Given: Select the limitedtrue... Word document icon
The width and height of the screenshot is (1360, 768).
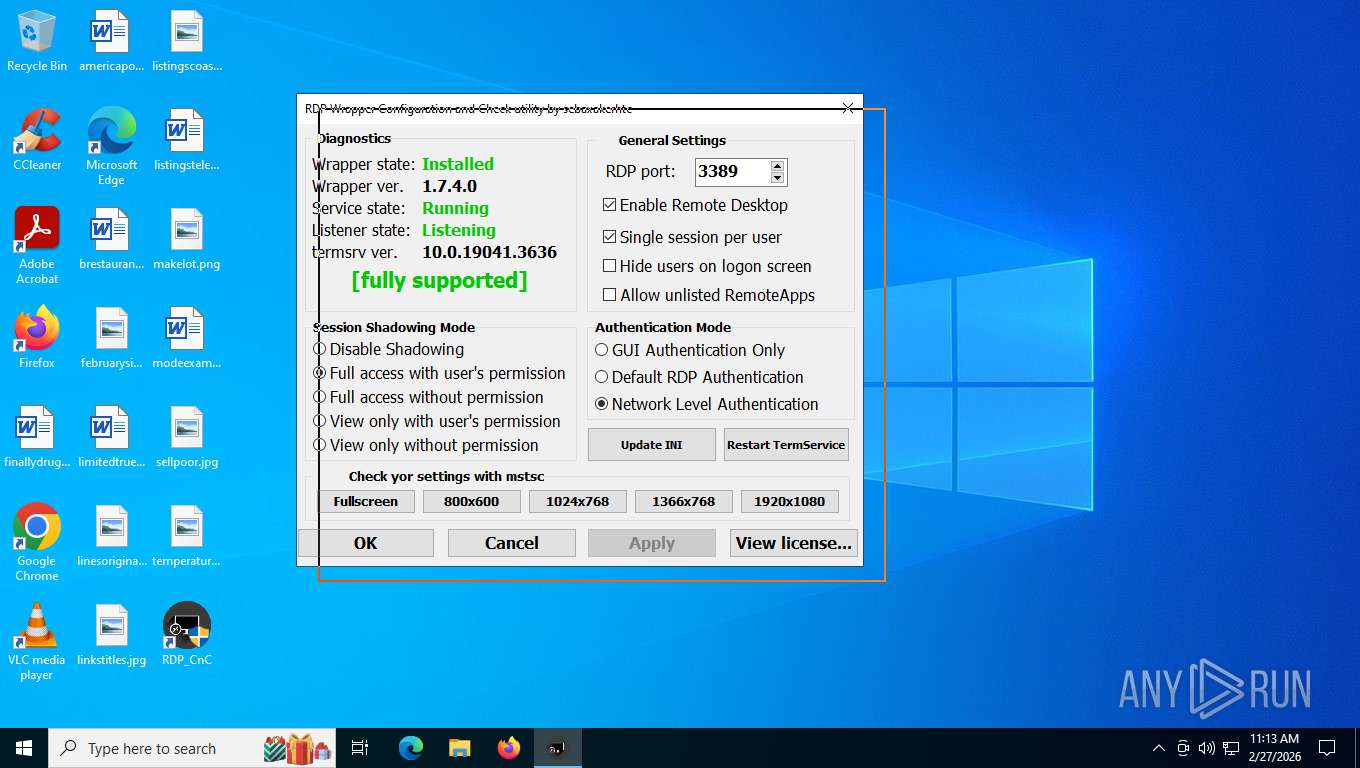Looking at the screenshot, I should 111,437.
